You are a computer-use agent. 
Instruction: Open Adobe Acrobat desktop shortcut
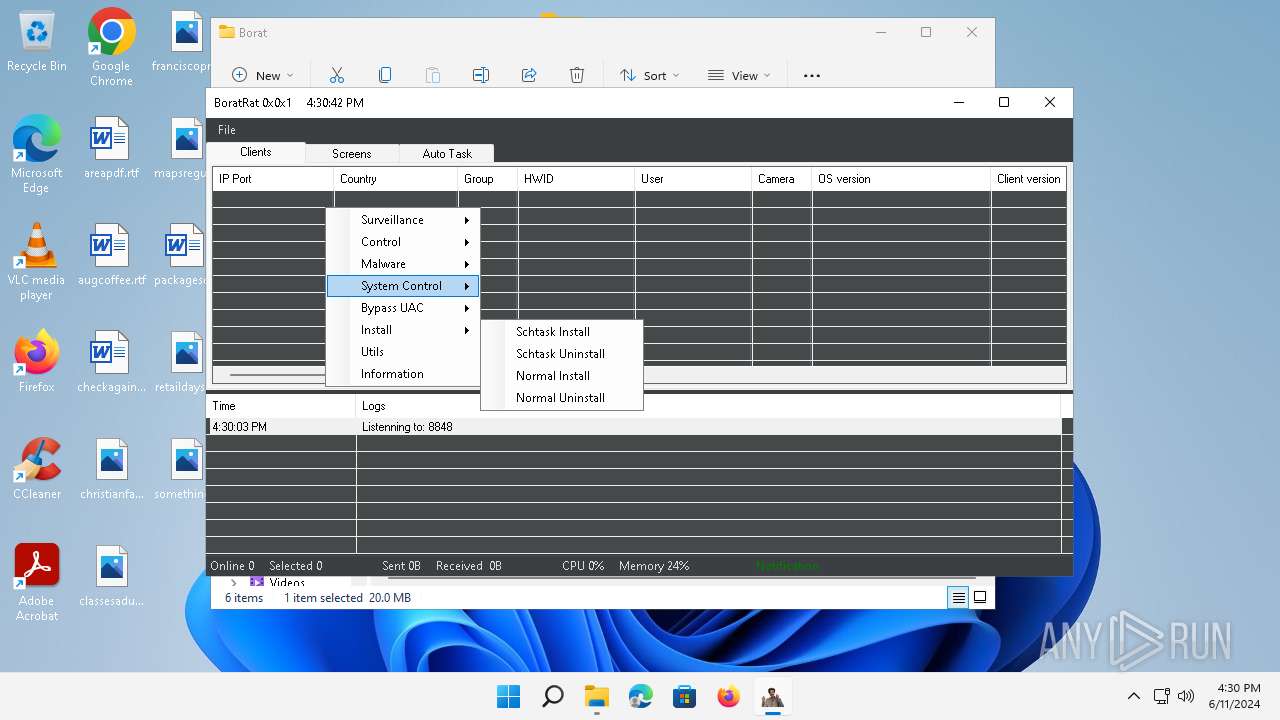pos(37,583)
